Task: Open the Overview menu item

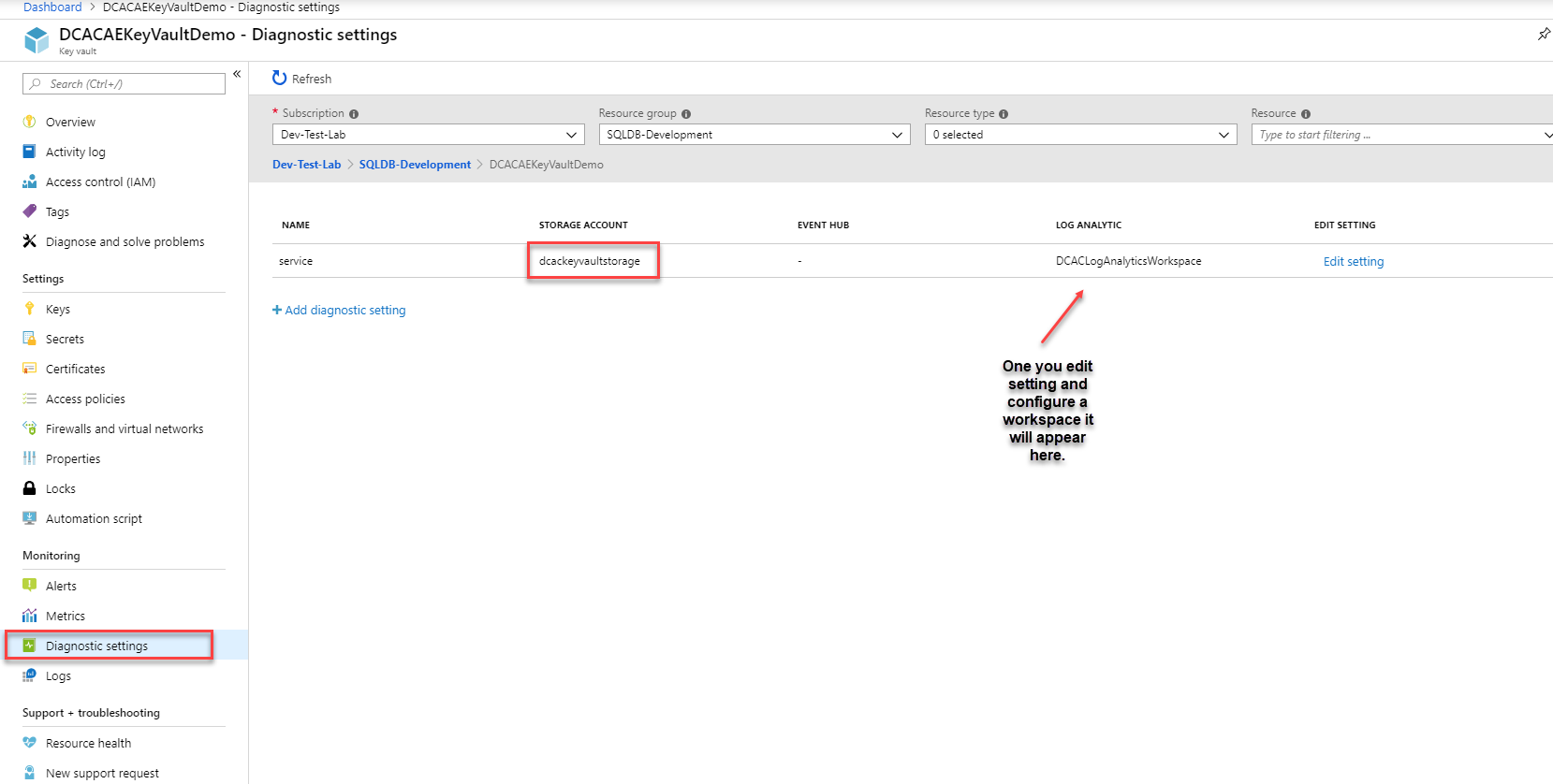Action: pyautogui.click(x=70, y=122)
